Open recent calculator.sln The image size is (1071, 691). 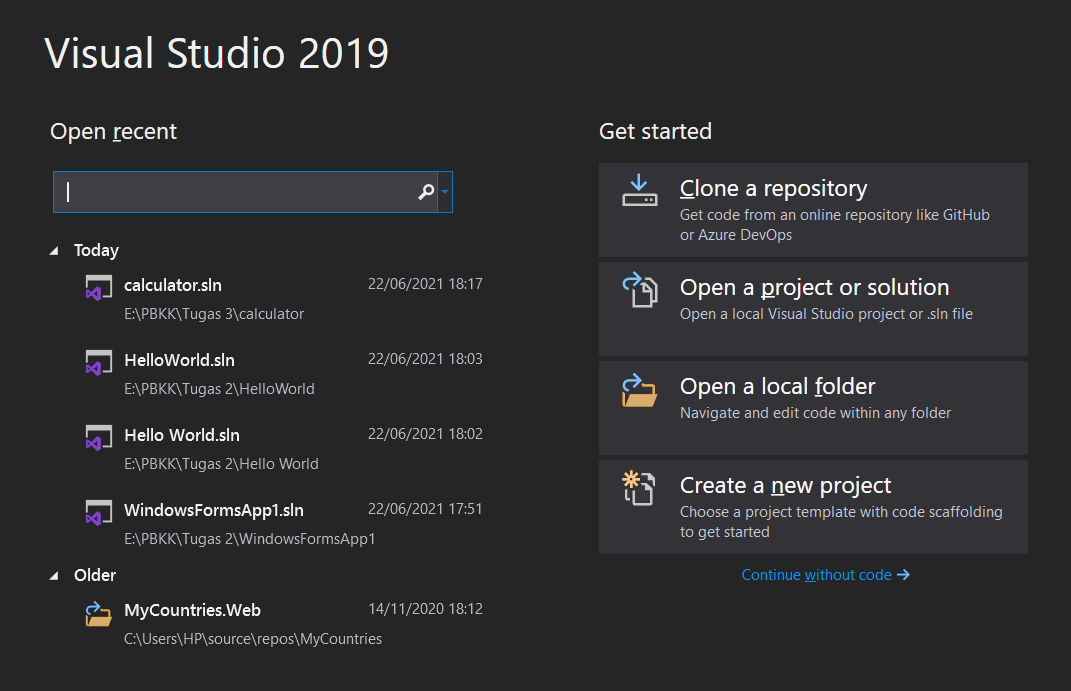pyautogui.click(x=283, y=298)
